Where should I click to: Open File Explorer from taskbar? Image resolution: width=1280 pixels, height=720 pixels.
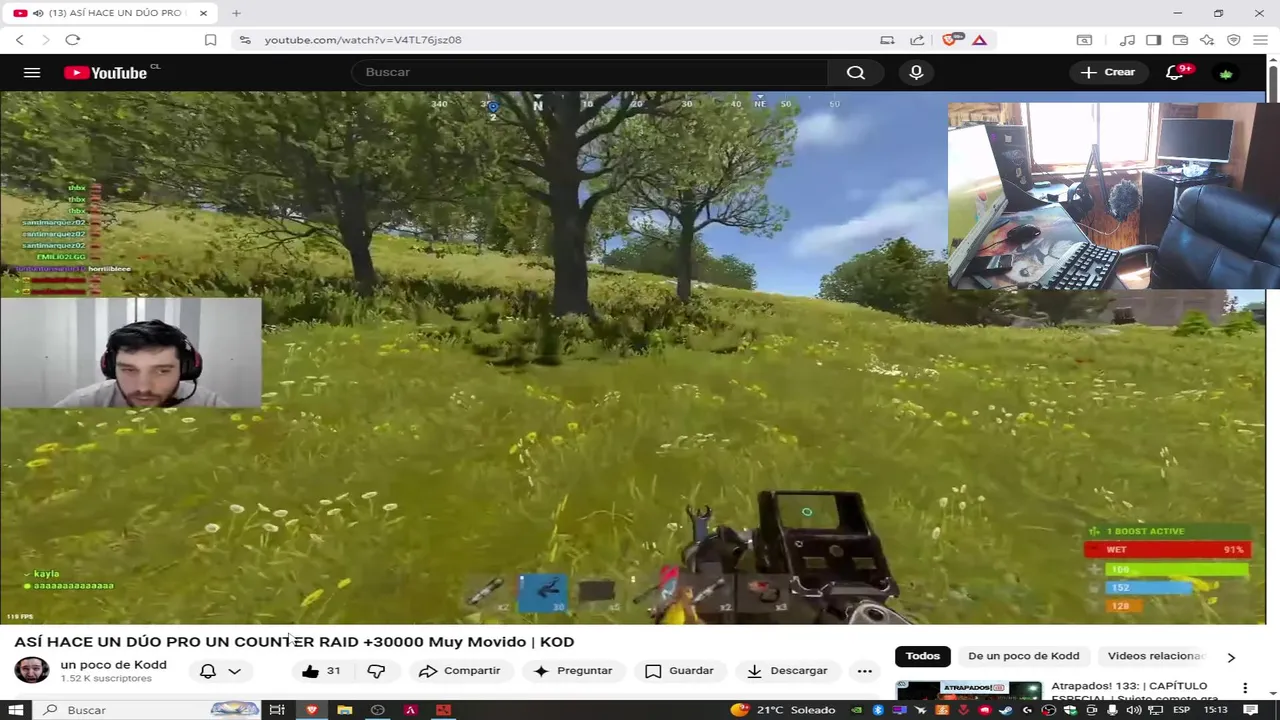click(x=344, y=710)
